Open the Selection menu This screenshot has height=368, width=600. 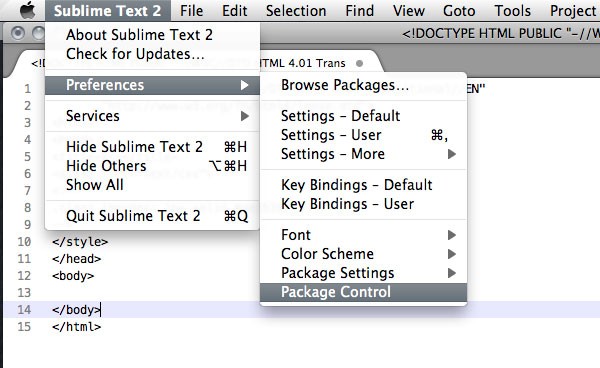296,11
